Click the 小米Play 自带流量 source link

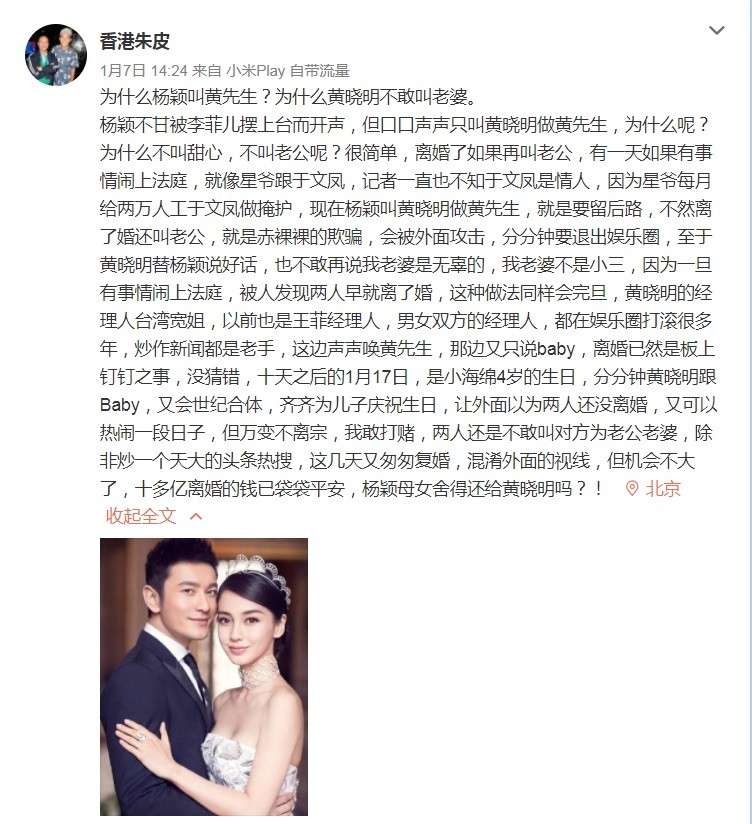click(x=288, y=70)
